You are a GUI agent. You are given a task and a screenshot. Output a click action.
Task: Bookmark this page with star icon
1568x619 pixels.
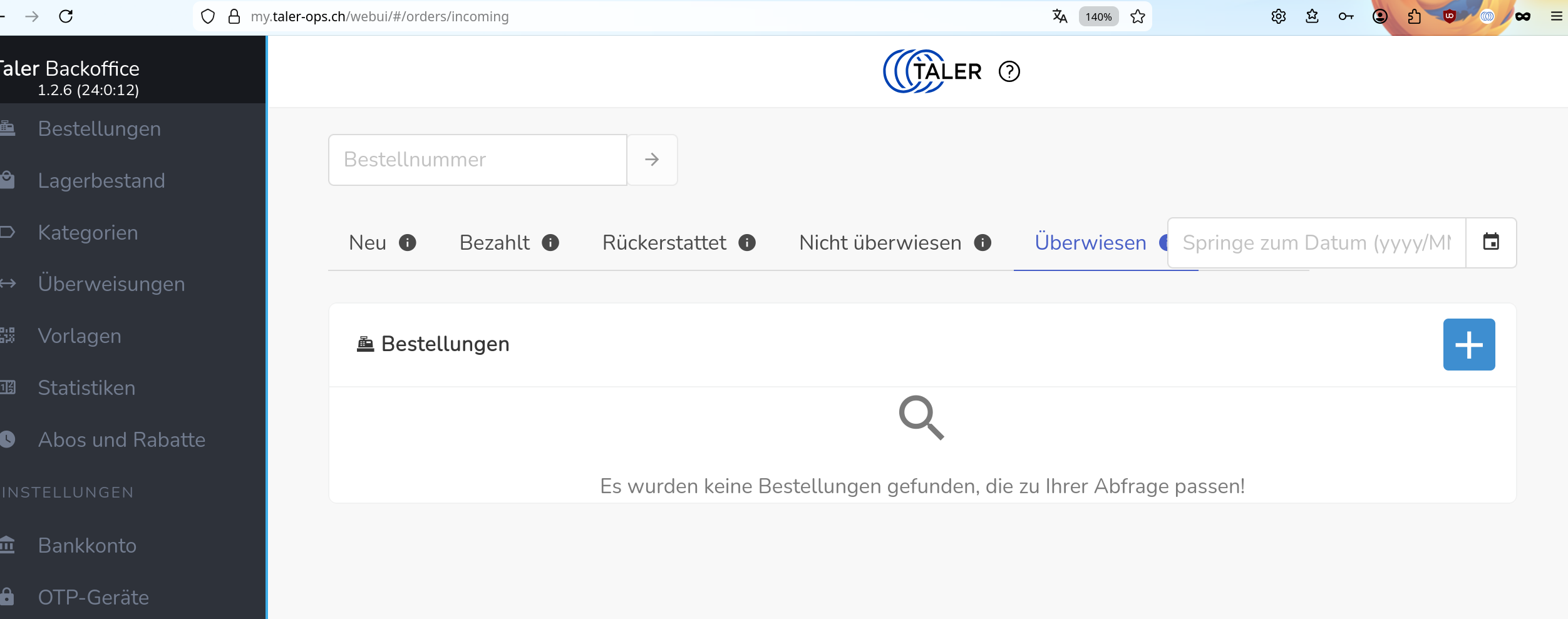click(1138, 16)
